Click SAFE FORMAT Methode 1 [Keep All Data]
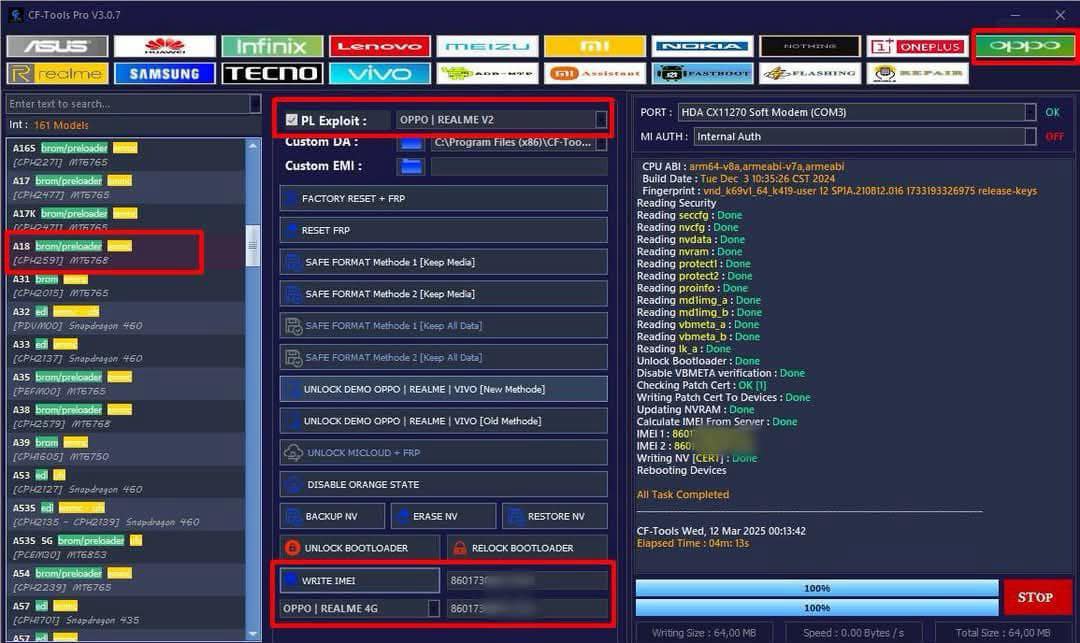This screenshot has height=643, width=1080. (444, 326)
